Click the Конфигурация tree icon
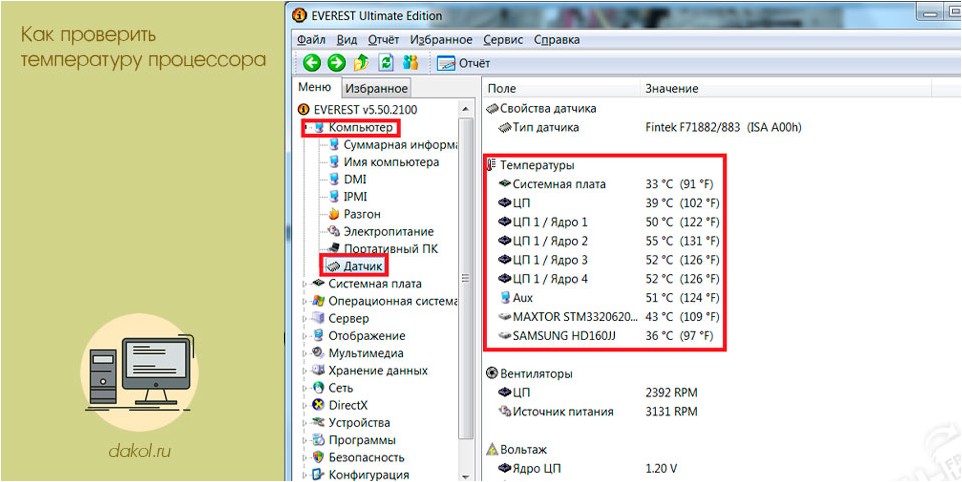 (318, 475)
